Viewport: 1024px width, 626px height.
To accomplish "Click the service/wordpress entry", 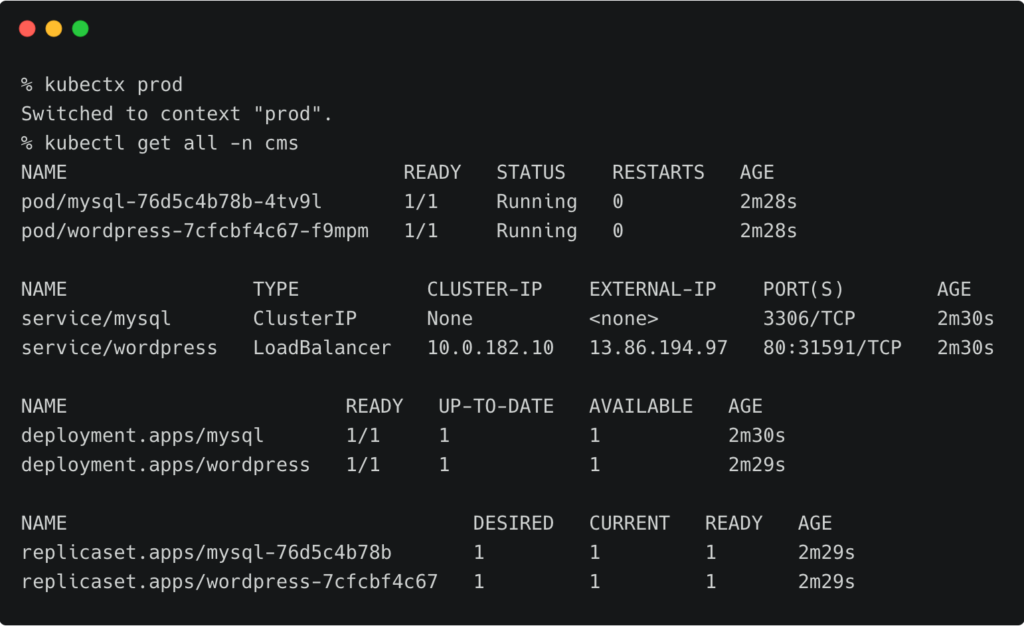I will (119, 348).
